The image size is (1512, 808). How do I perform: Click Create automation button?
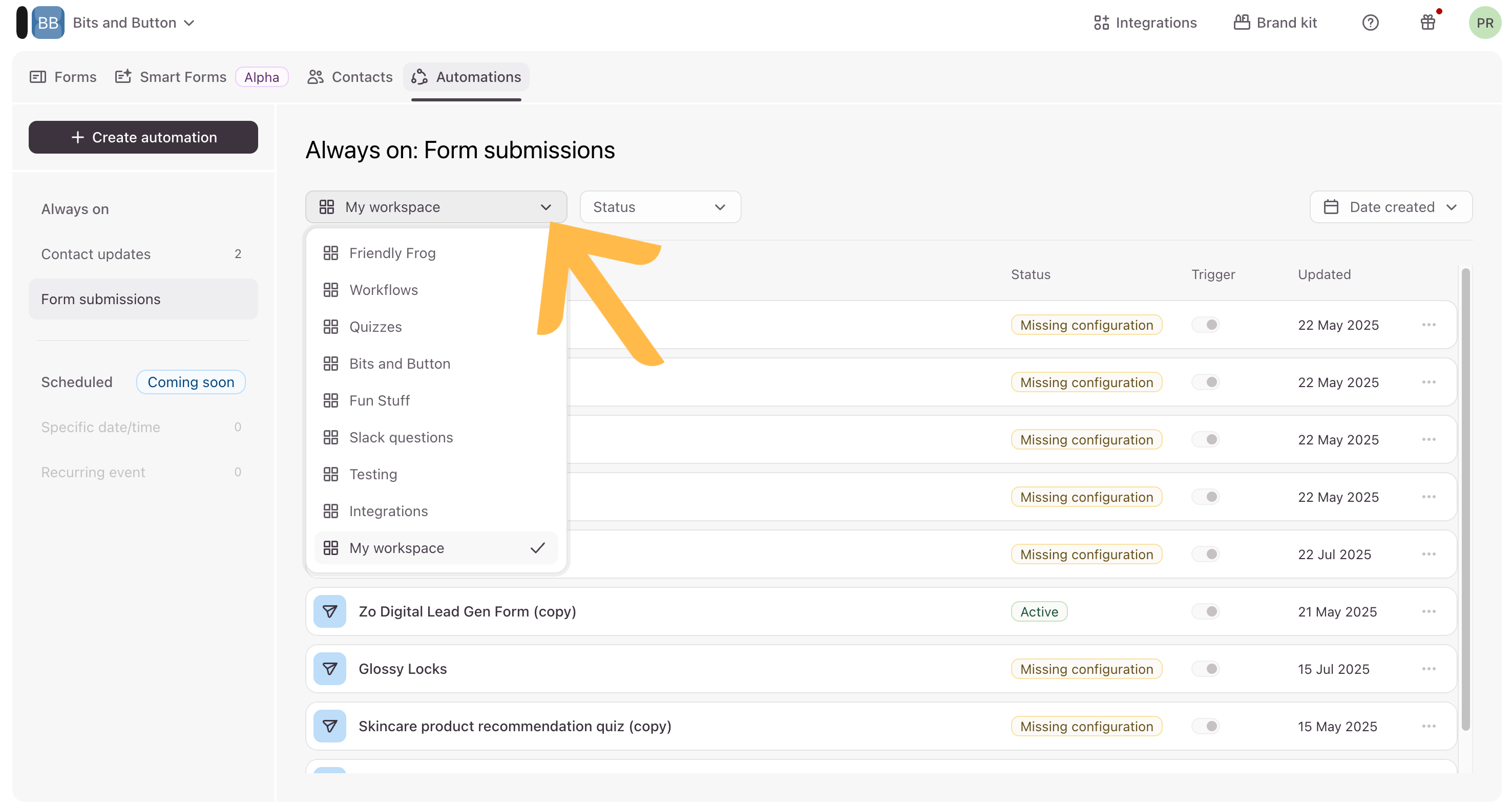[x=143, y=137]
